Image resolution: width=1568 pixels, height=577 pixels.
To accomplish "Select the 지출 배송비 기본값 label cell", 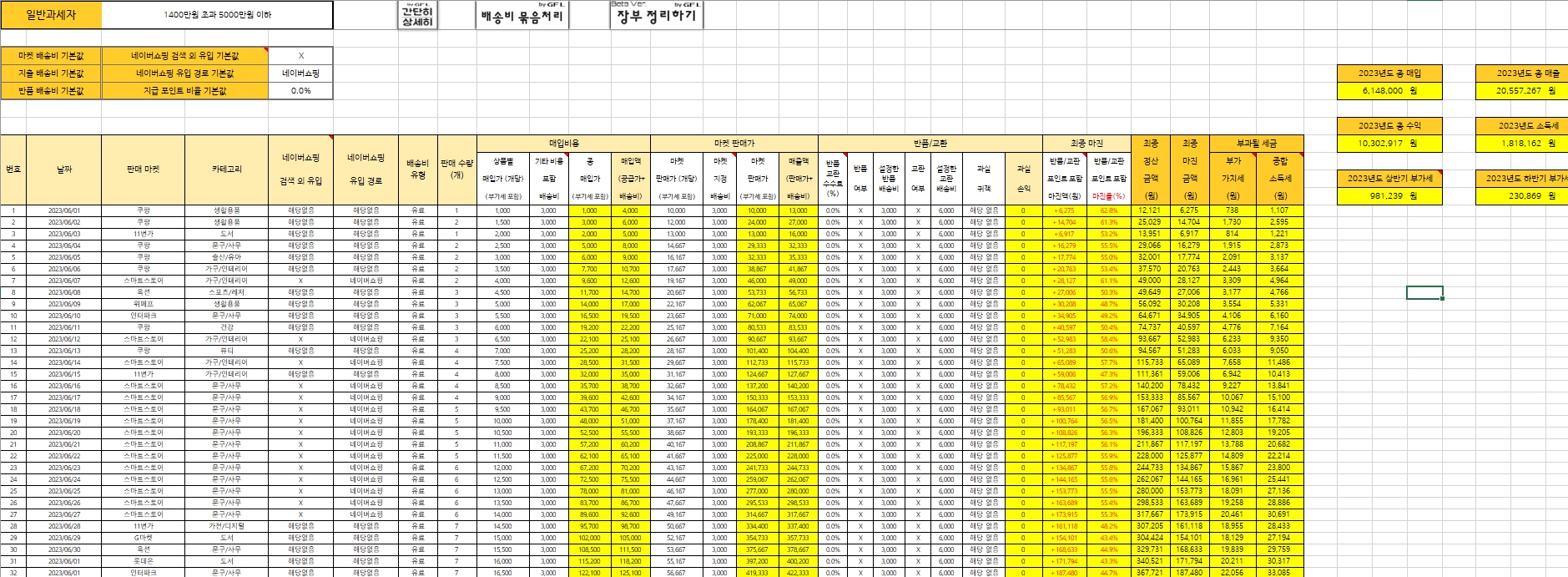I will click(51, 73).
